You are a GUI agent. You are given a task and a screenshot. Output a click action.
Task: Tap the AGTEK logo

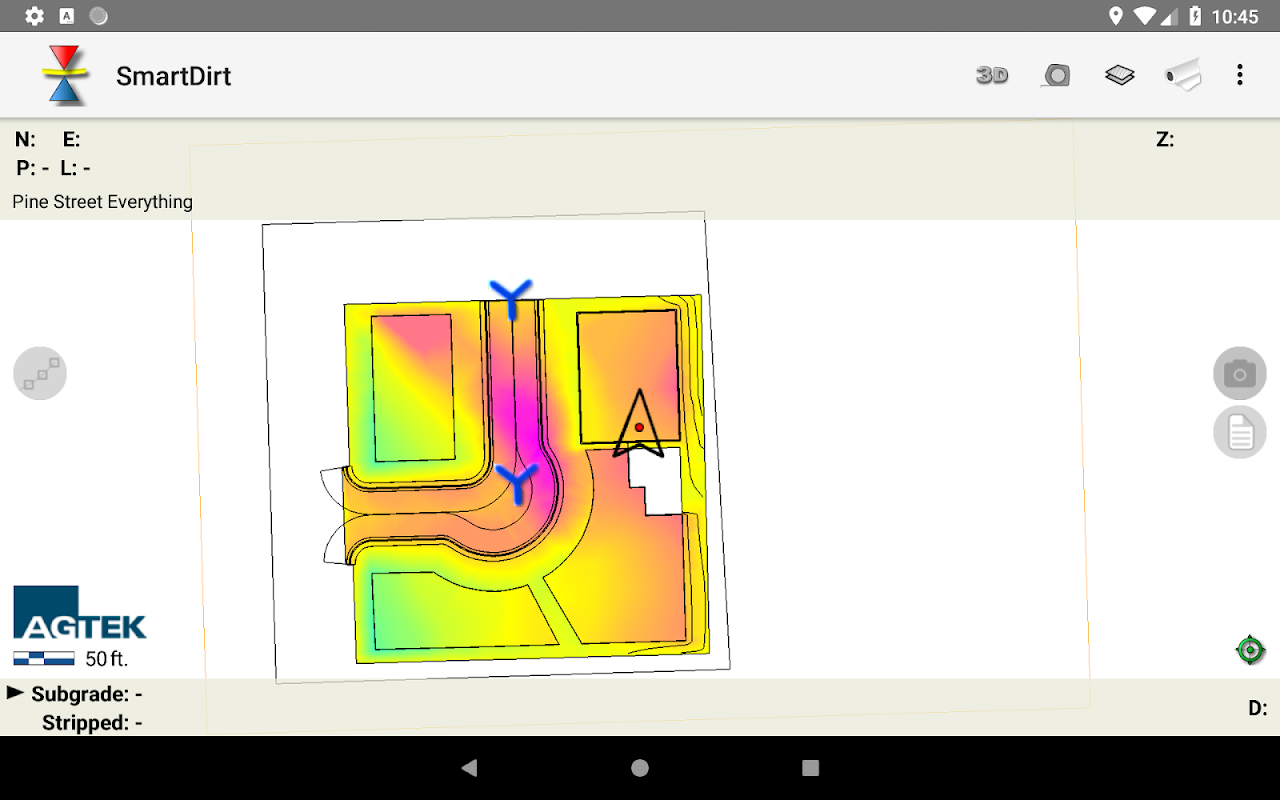click(x=80, y=613)
